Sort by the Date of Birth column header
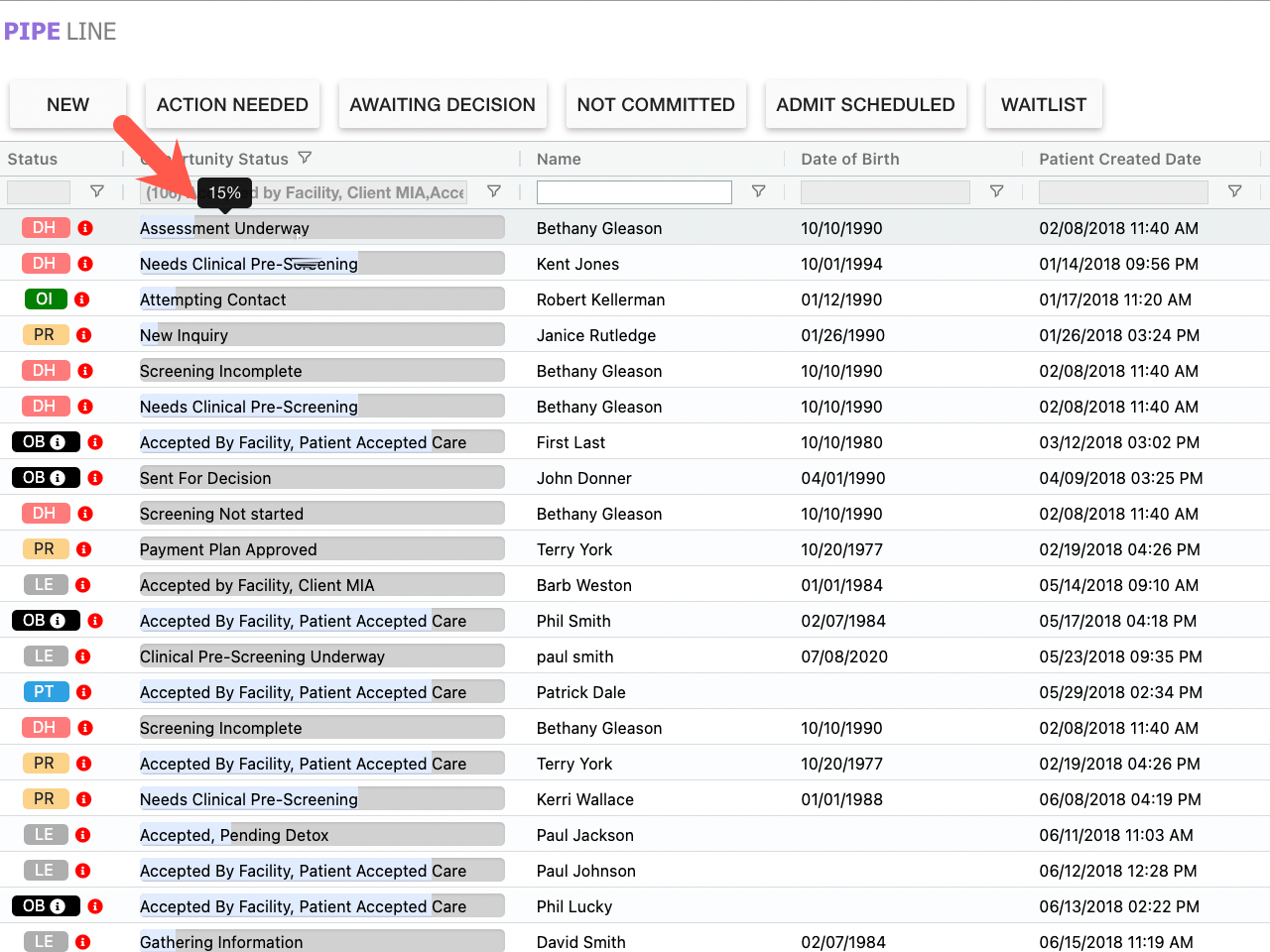The height and width of the screenshot is (952, 1270). 849,159
